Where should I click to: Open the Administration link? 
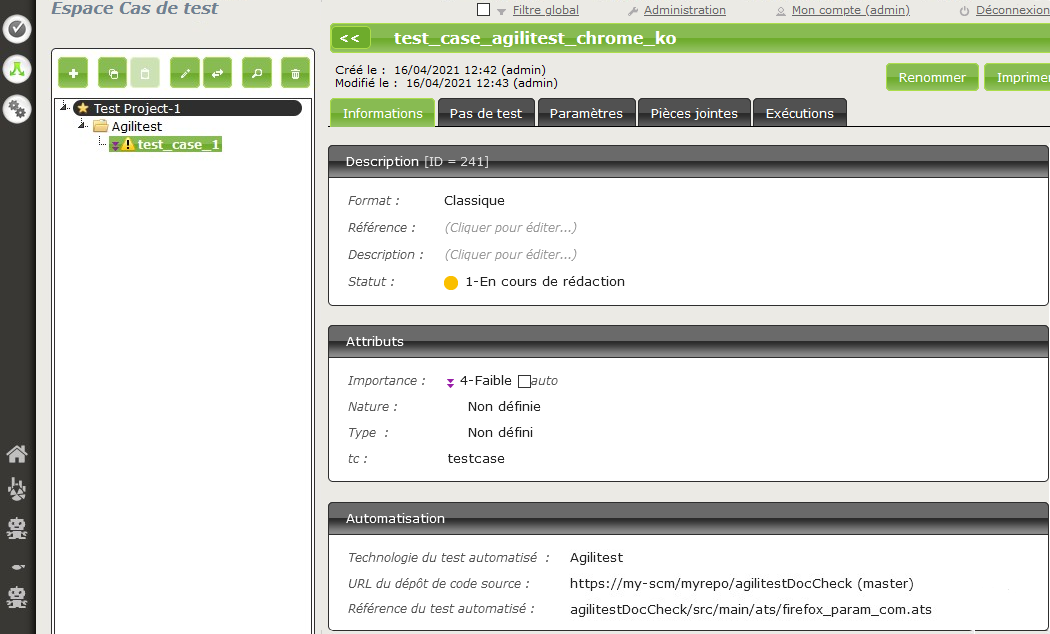coord(684,10)
